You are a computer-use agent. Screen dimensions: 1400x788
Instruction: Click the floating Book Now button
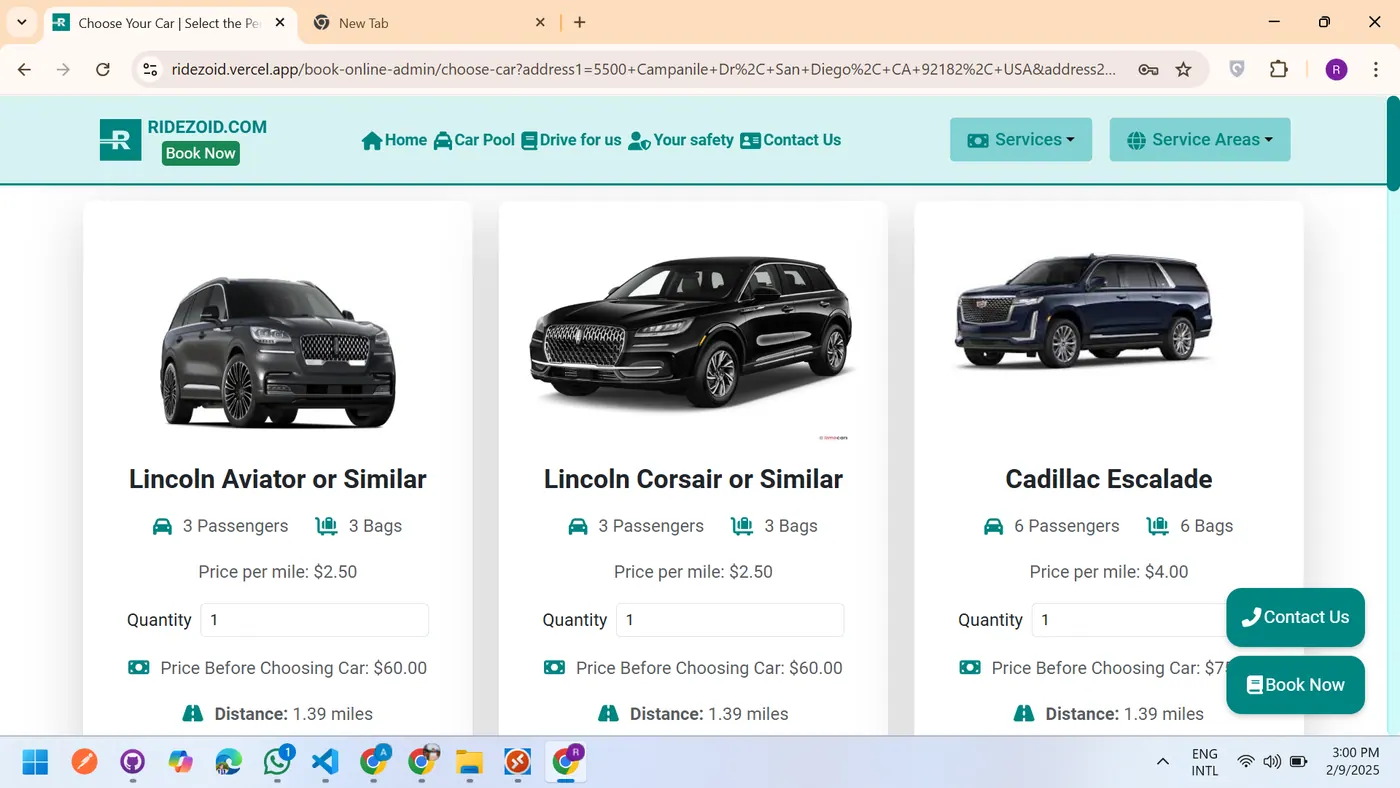(x=1295, y=685)
